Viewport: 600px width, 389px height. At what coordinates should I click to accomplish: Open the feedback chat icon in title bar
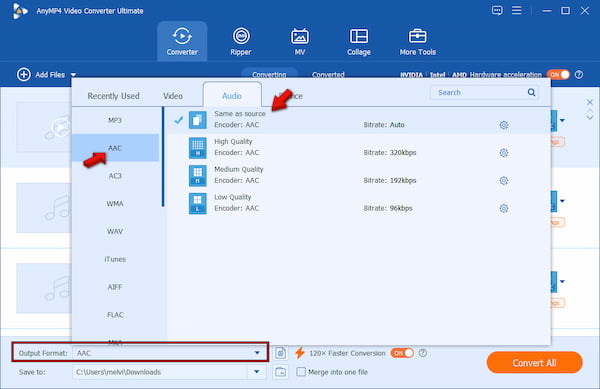point(497,10)
